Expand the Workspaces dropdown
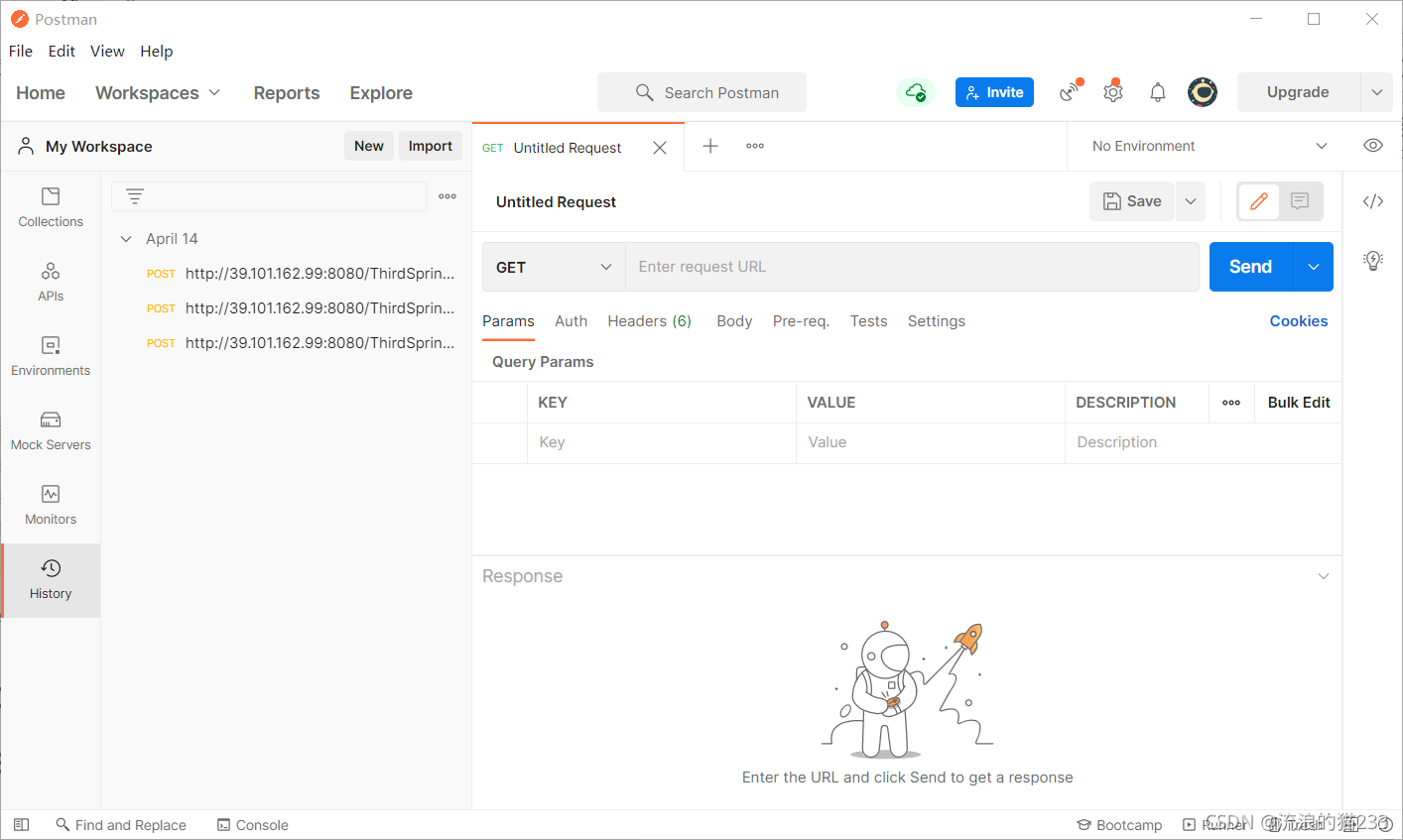Screen dimensions: 1403x840 point(158,92)
